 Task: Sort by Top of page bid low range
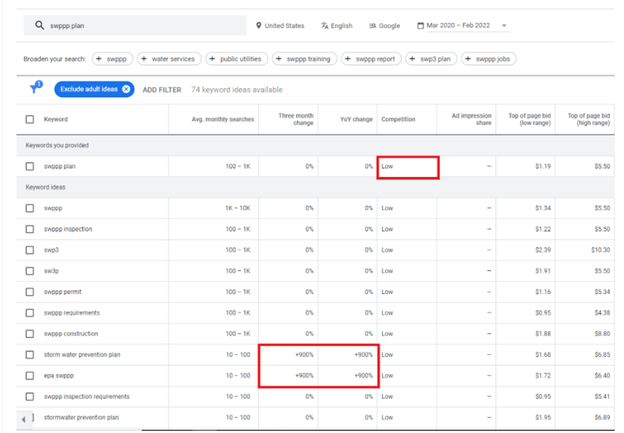pos(530,119)
